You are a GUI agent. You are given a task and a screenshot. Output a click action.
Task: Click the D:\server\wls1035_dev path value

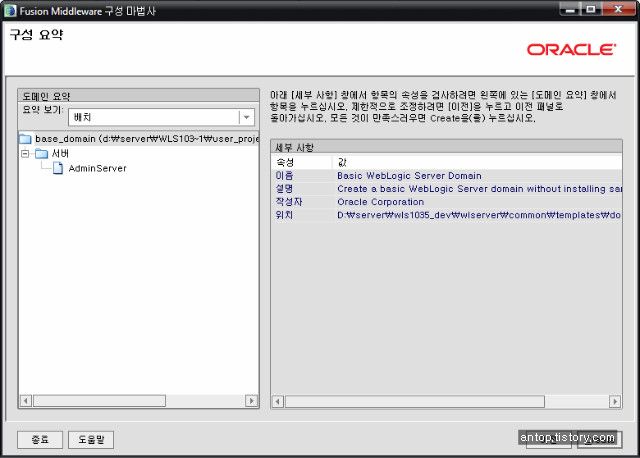pos(479,215)
